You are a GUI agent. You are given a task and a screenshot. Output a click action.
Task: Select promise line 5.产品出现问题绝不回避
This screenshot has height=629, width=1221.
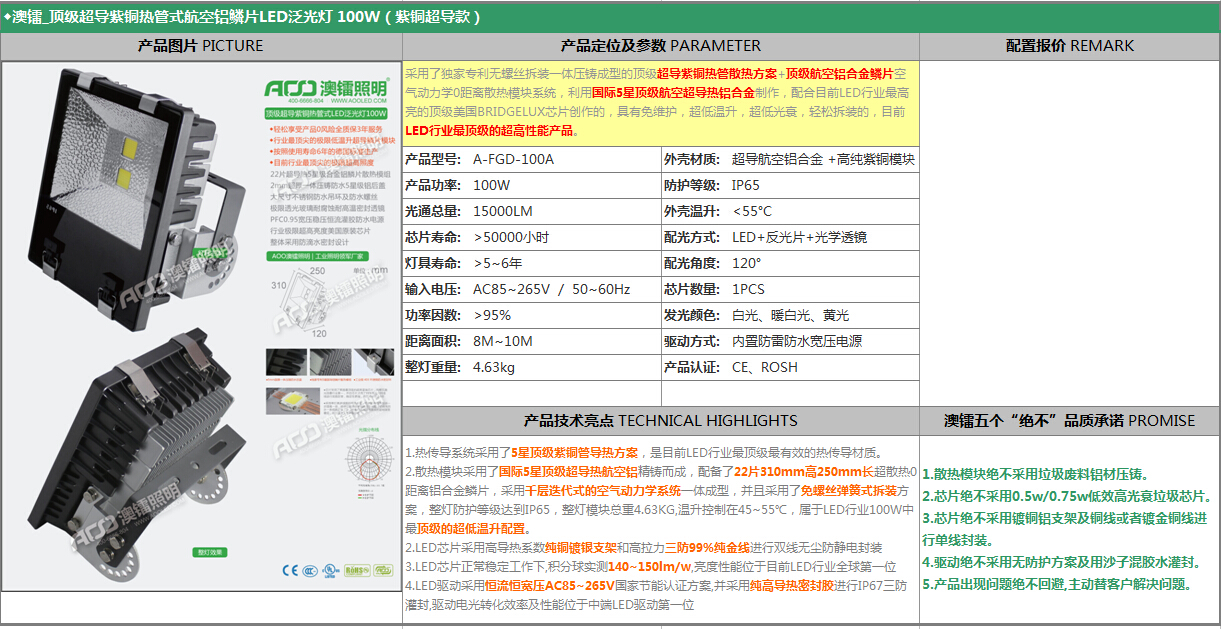click(1057, 585)
